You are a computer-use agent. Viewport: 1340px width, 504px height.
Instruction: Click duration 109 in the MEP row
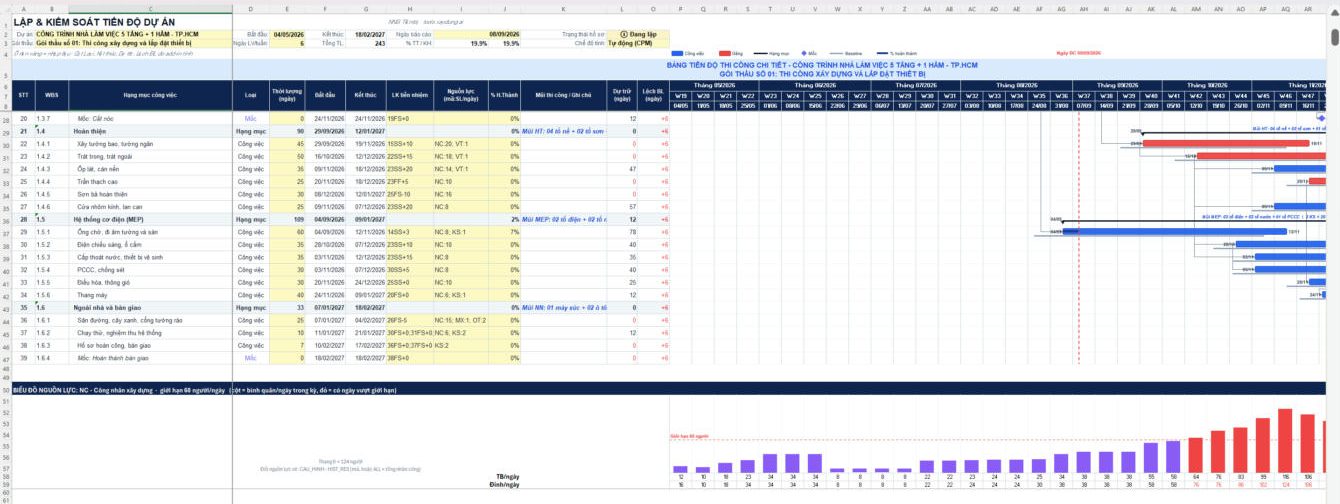[x=287, y=219]
